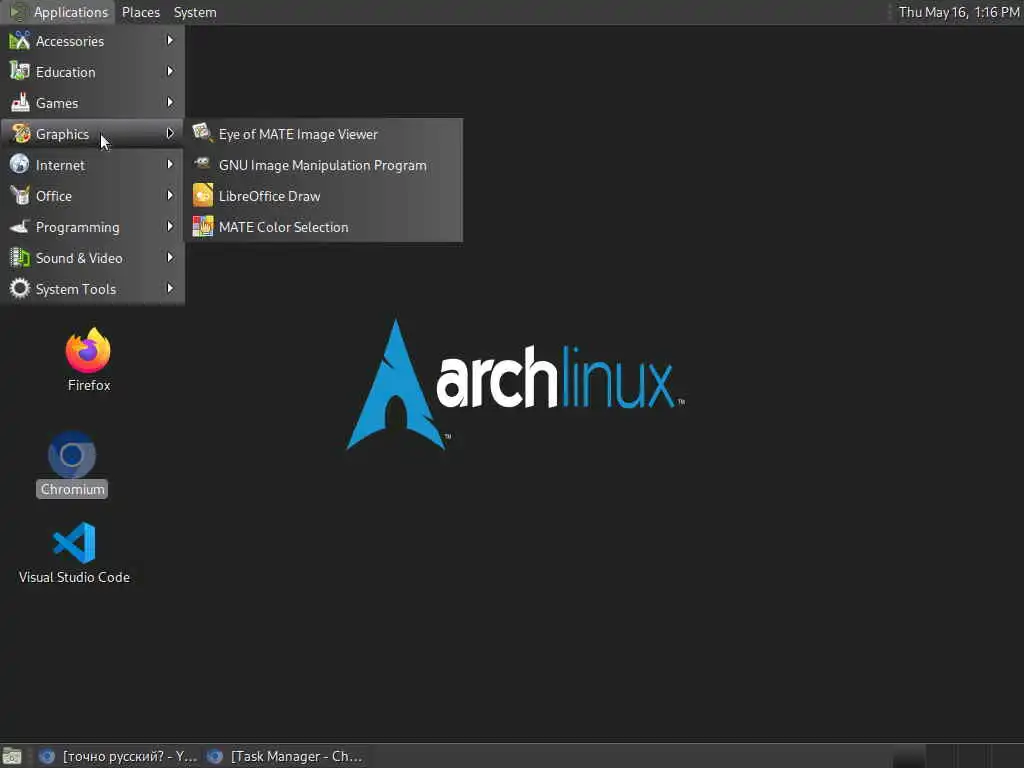Open MATE Color Selection

point(324,227)
